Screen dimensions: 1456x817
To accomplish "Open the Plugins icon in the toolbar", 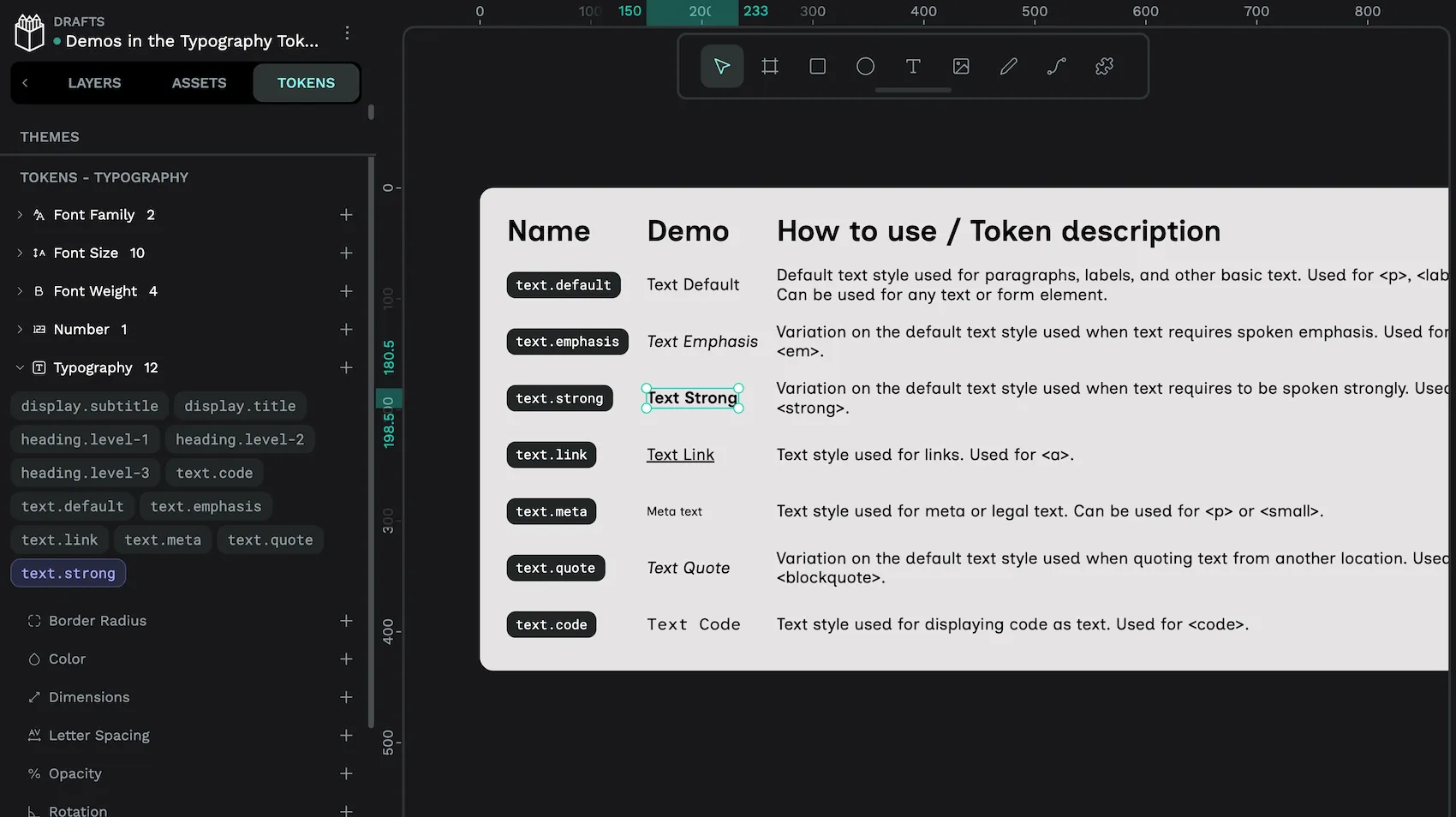I will click(x=1103, y=66).
